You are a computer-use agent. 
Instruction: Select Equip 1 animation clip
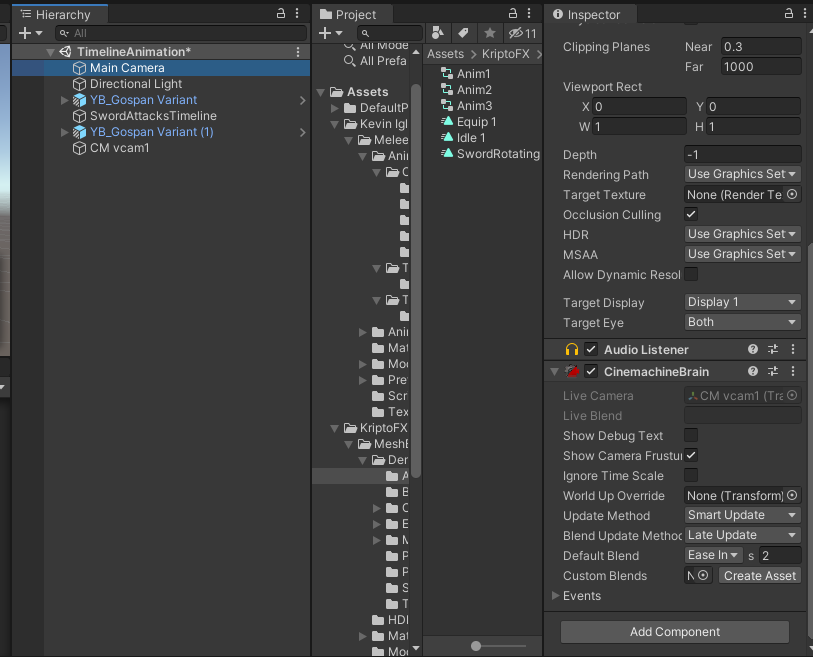[x=468, y=122]
